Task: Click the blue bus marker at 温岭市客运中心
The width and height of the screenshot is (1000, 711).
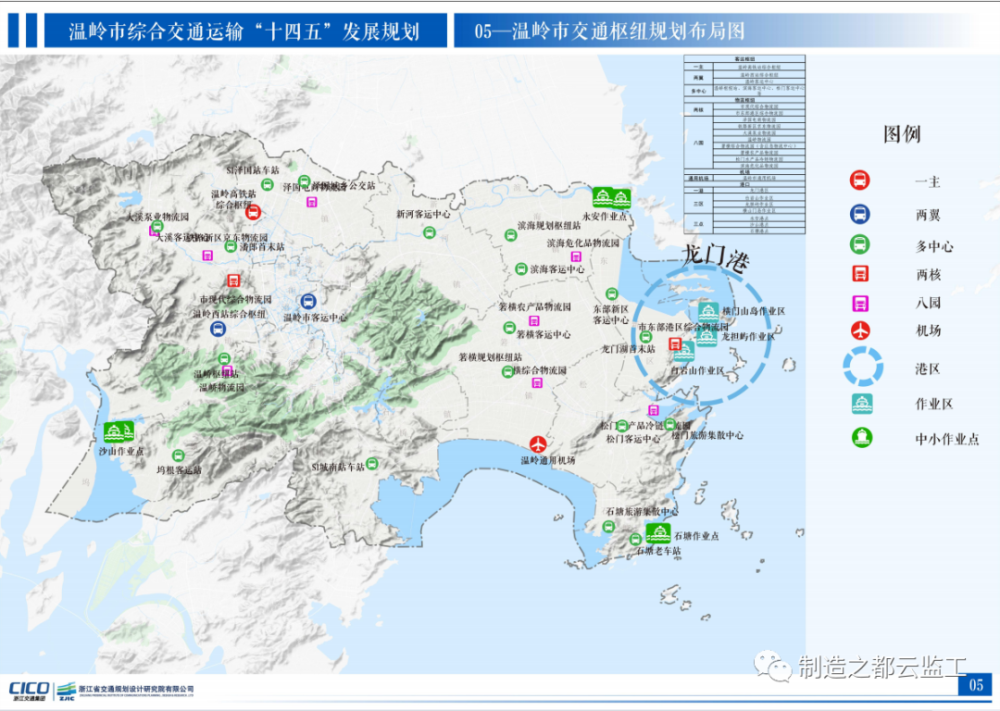Action: [308, 301]
